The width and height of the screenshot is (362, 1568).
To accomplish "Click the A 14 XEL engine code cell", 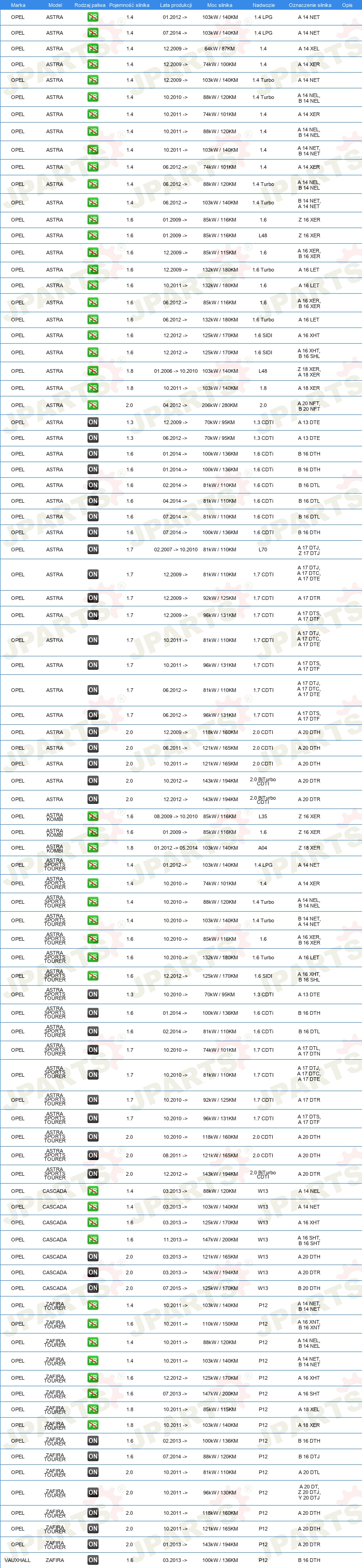I will (x=309, y=49).
